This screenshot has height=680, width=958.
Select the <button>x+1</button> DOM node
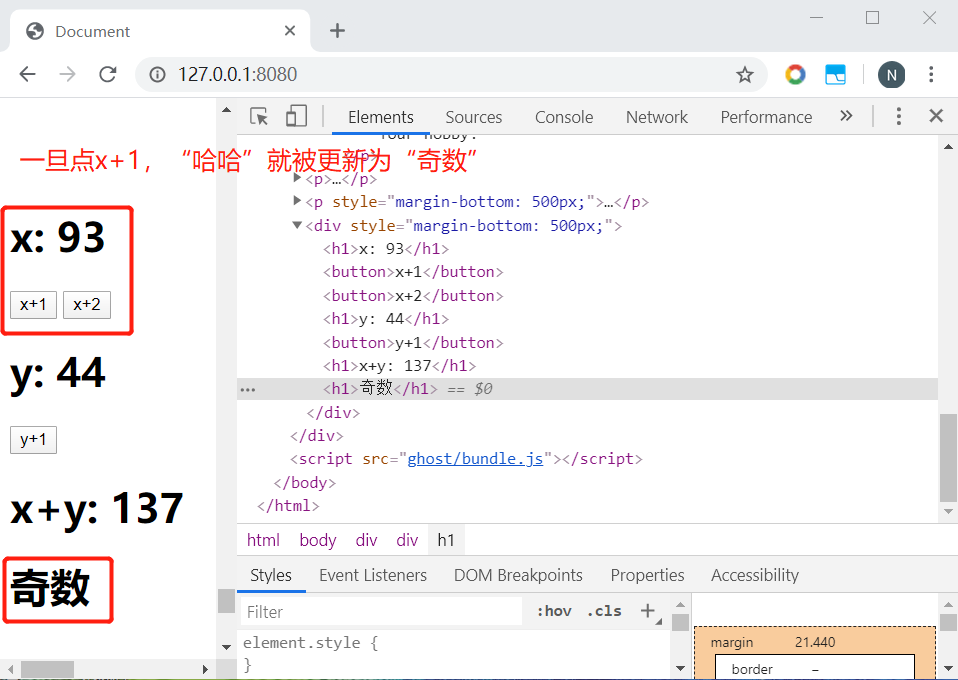point(413,272)
